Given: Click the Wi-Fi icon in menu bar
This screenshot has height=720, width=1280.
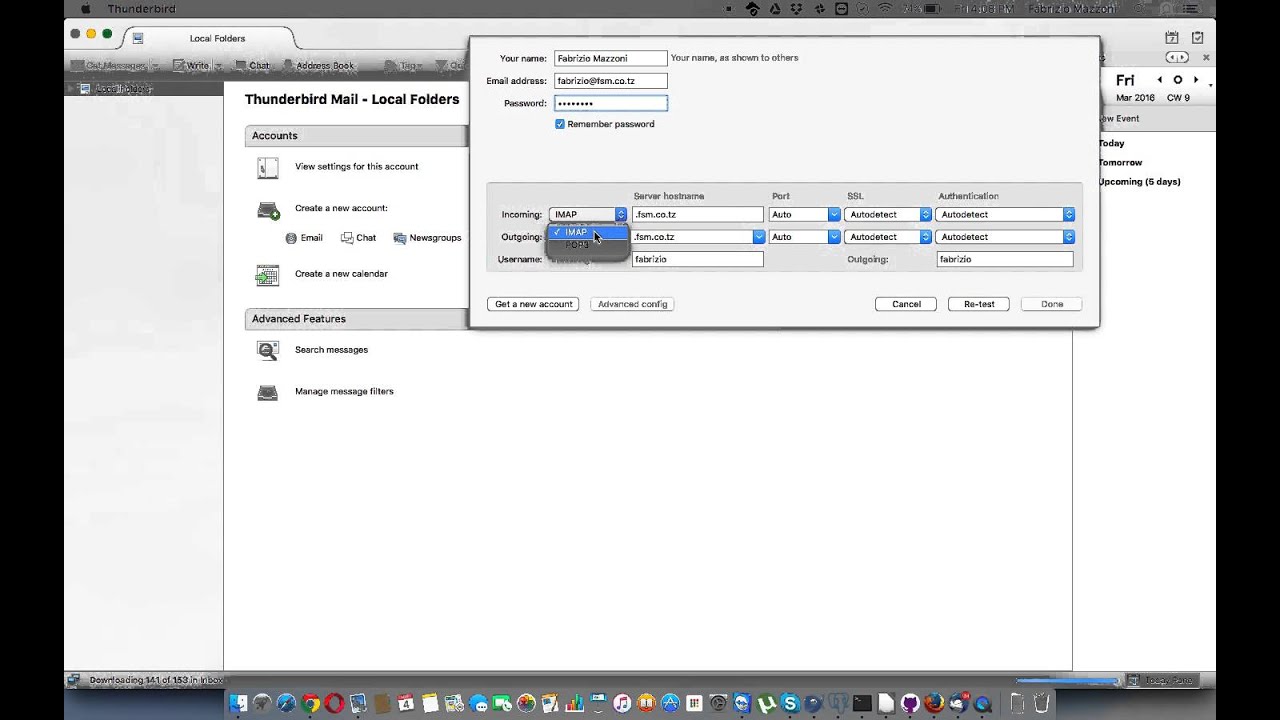Looking at the screenshot, I should (x=885, y=9).
